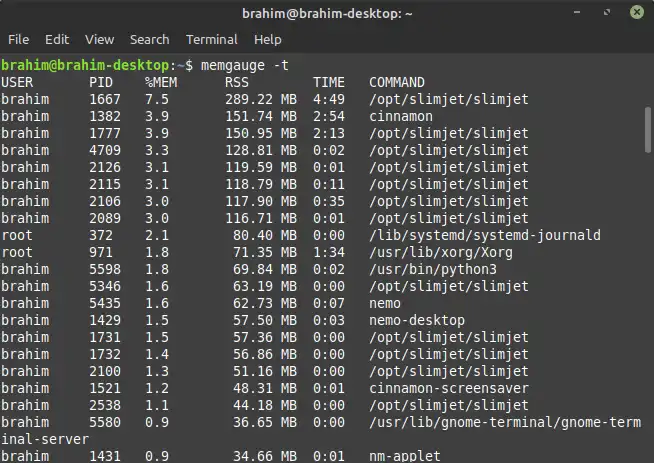Click /usr/lib/xorg/Xorg command
Screen dimensions: 654x463
[441, 253]
